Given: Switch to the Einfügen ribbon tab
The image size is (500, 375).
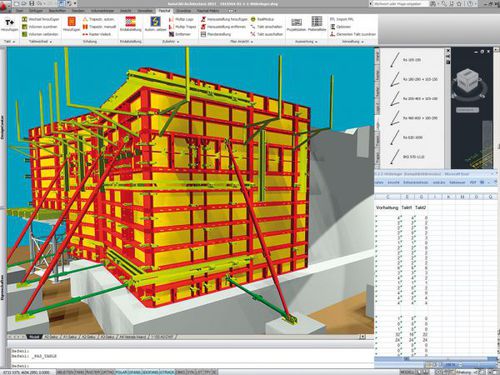Looking at the screenshot, I should coord(36,11).
